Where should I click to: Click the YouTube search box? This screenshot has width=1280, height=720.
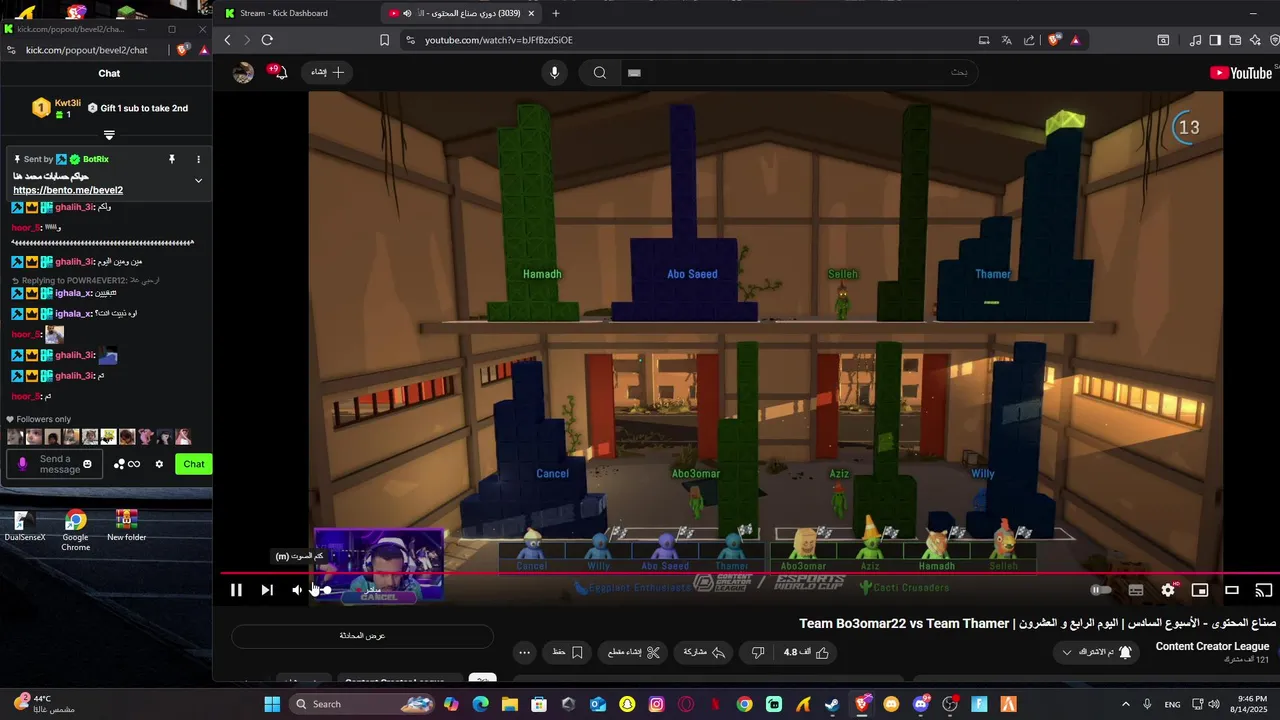coord(800,72)
